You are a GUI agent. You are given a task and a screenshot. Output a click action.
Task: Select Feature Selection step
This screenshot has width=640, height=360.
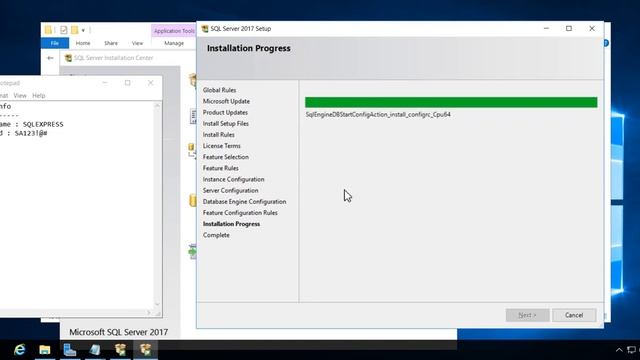click(226, 157)
